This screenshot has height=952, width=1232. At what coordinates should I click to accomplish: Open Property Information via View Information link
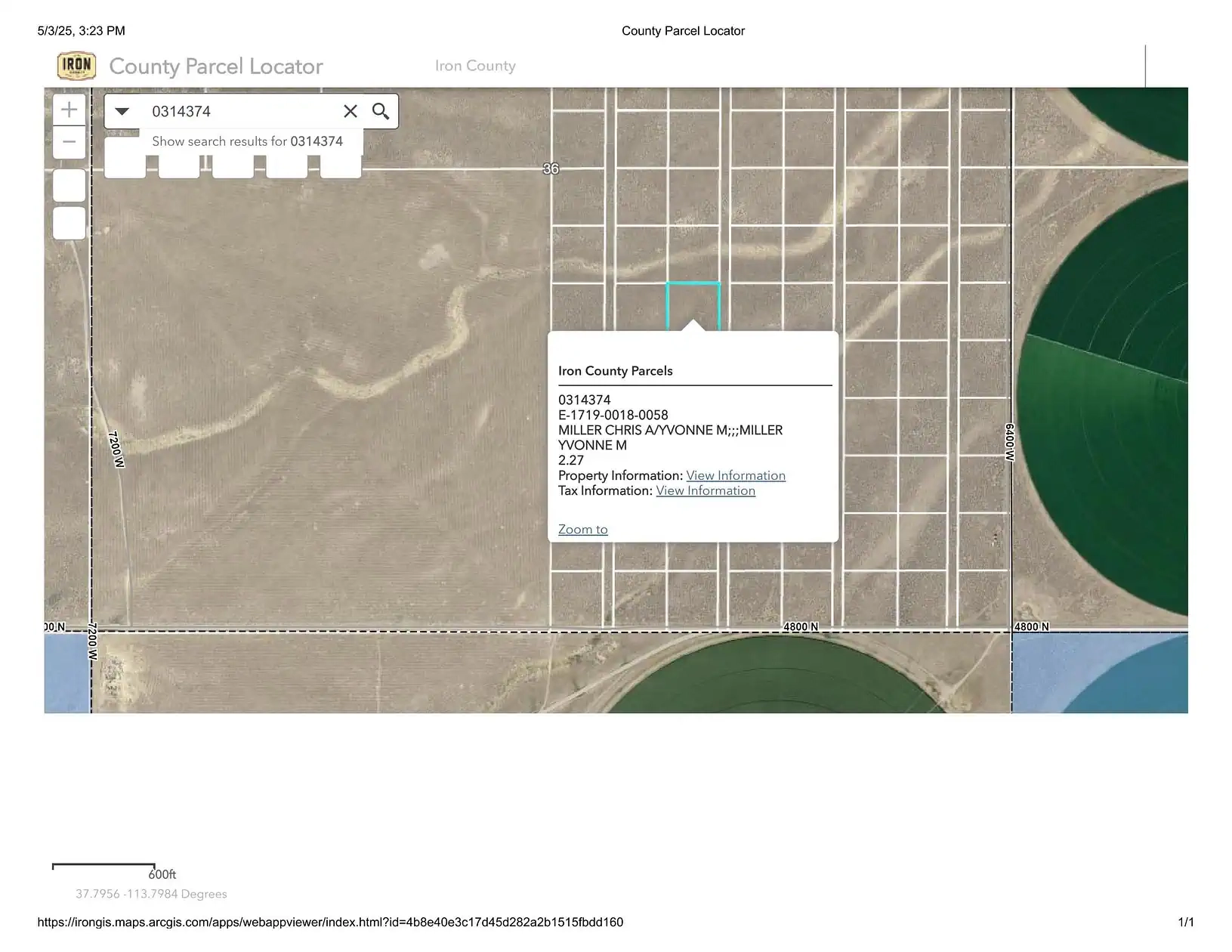point(736,475)
